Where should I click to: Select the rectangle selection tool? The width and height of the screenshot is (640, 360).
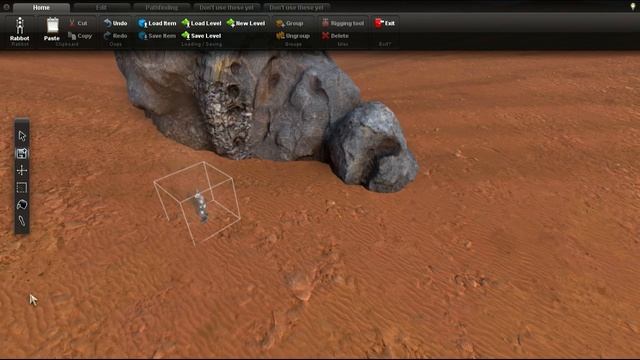(22, 187)
